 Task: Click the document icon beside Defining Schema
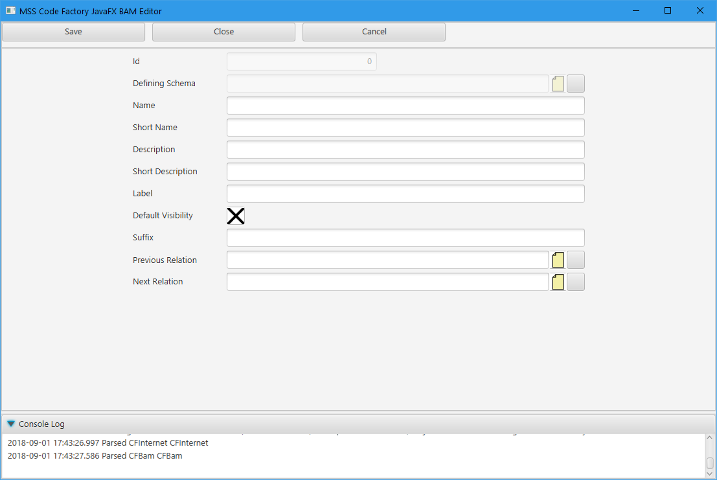click(558, 84)
